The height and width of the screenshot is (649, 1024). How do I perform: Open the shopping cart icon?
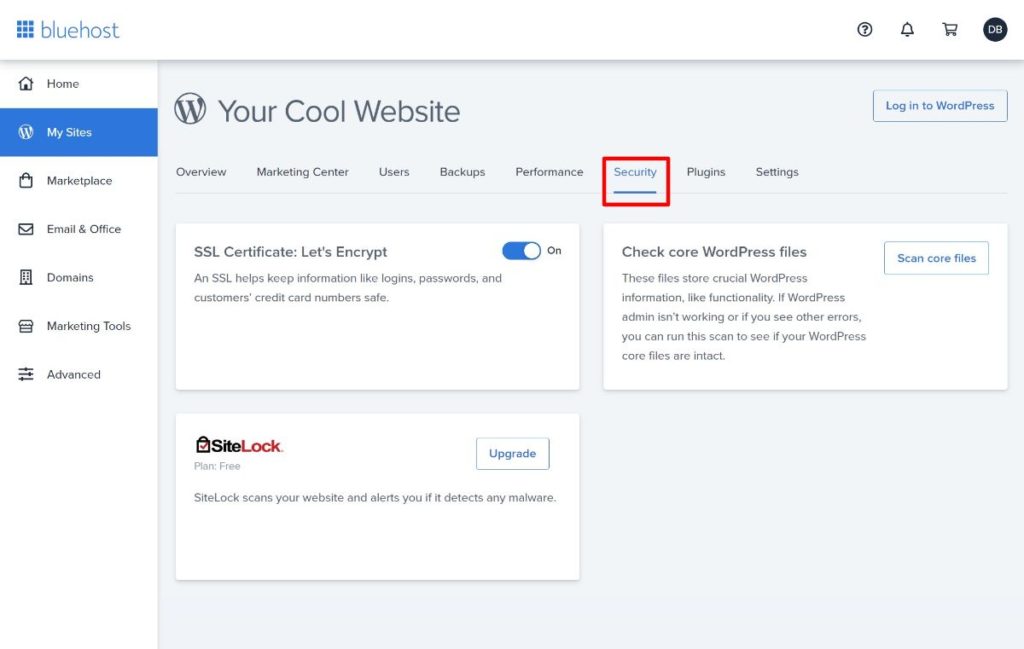point(950,30)
